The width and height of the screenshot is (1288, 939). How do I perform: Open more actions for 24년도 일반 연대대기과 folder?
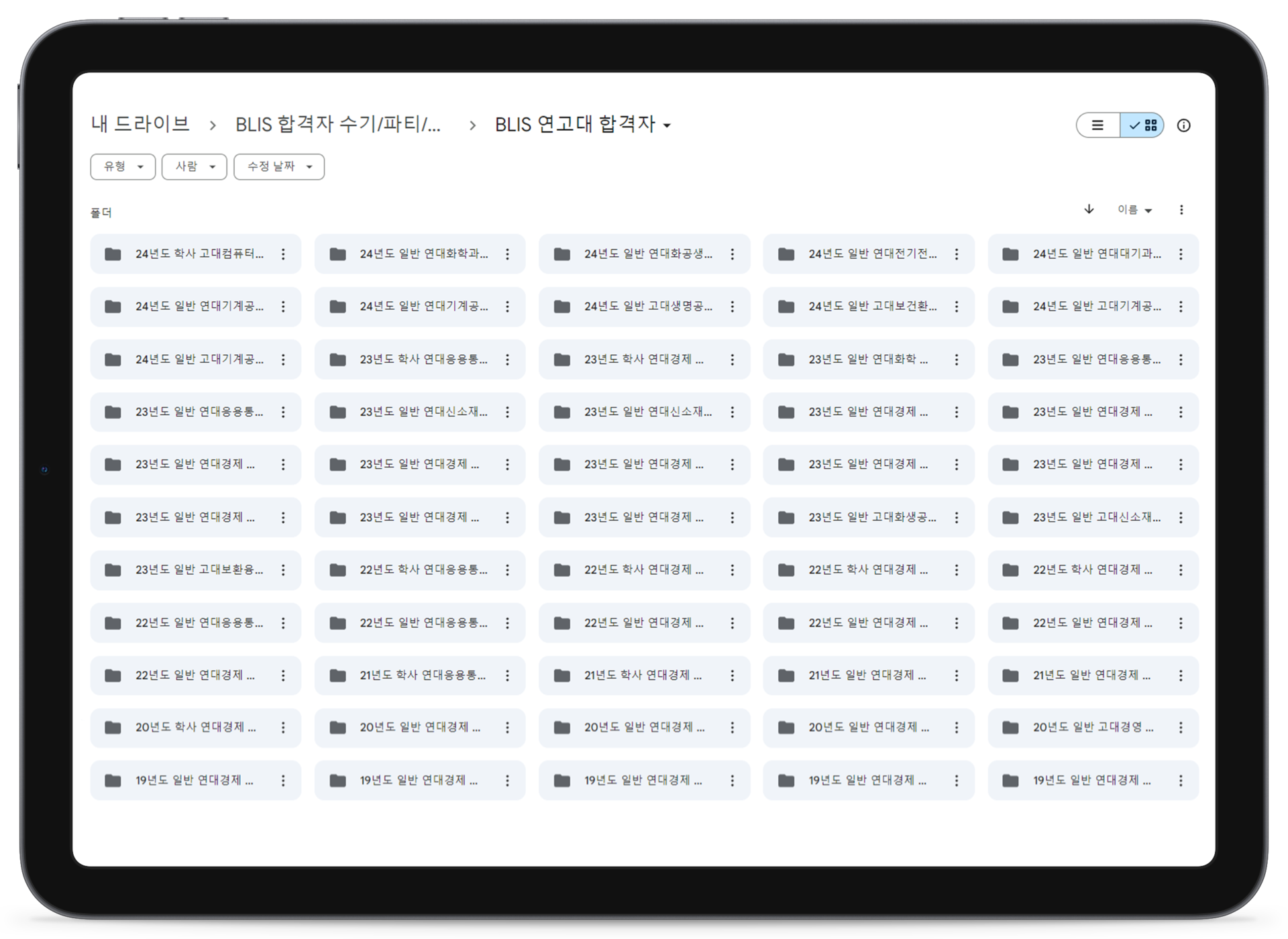(1181, 254)
